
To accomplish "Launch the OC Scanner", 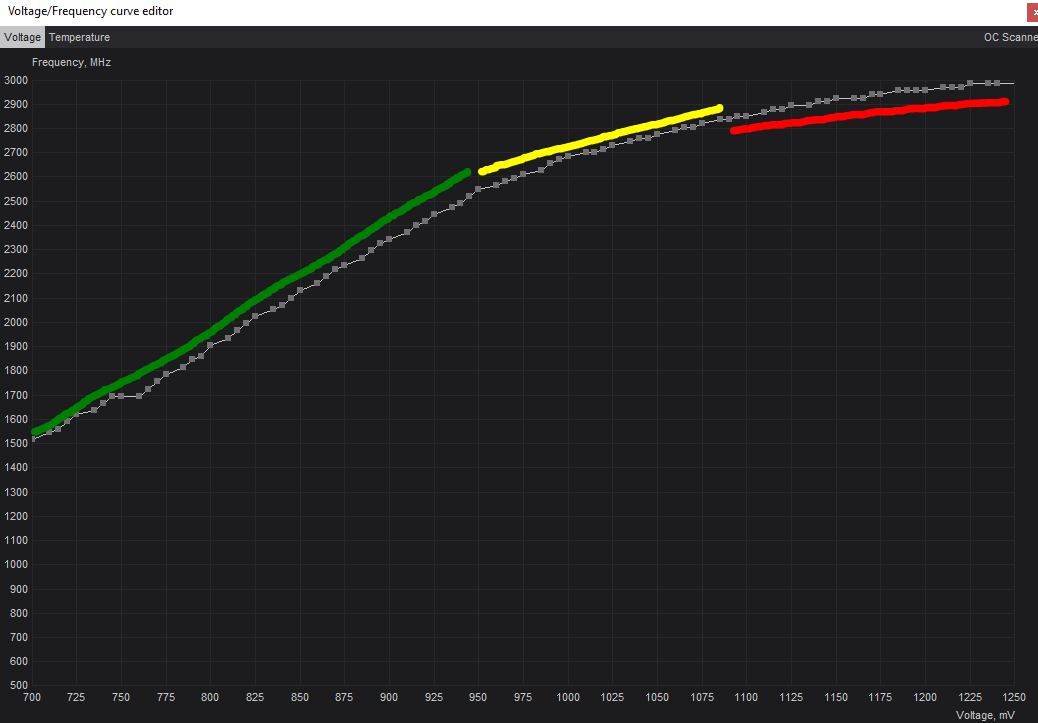I will pos(1010,37).
